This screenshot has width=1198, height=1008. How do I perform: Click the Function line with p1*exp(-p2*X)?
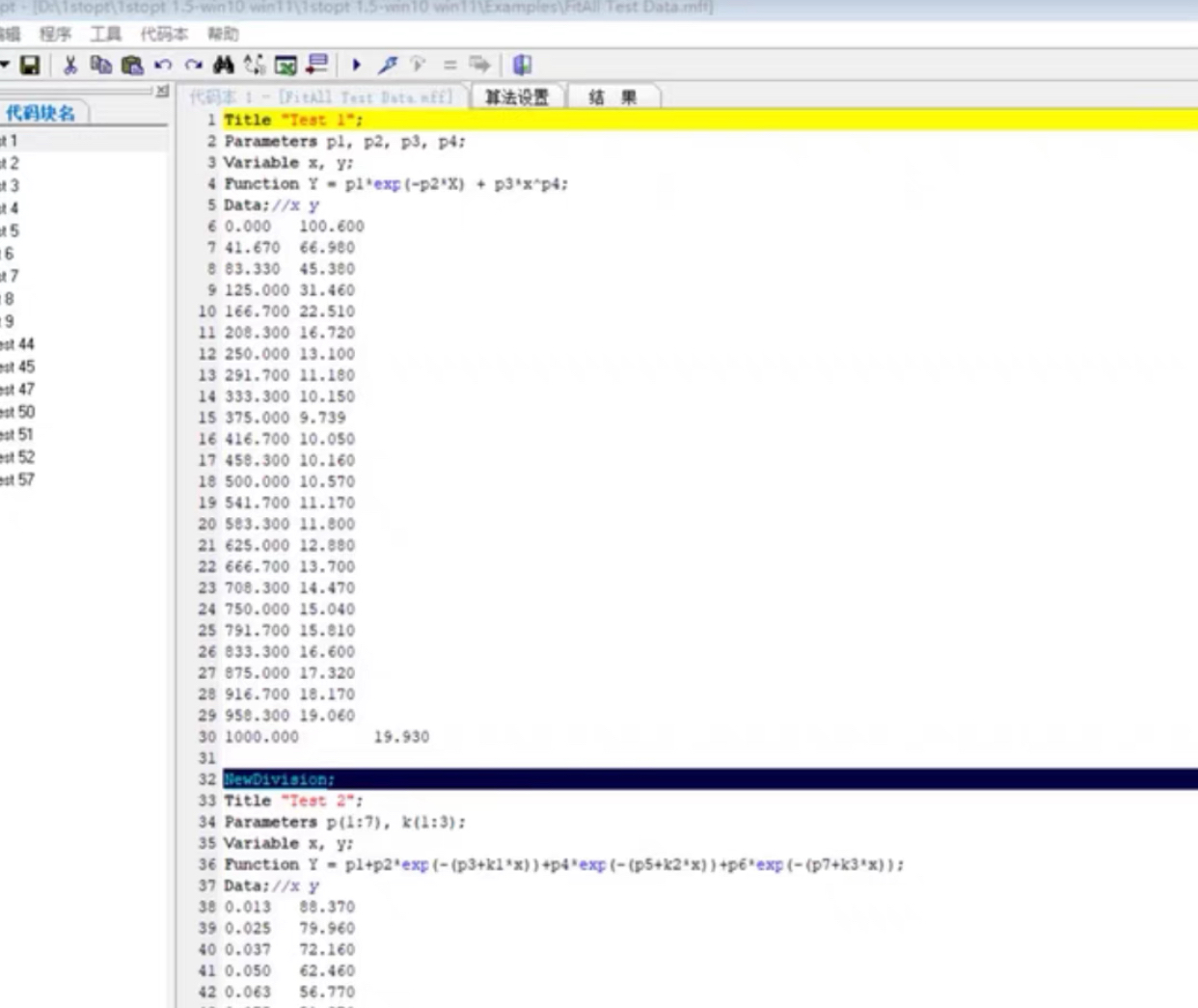(395, 183)
